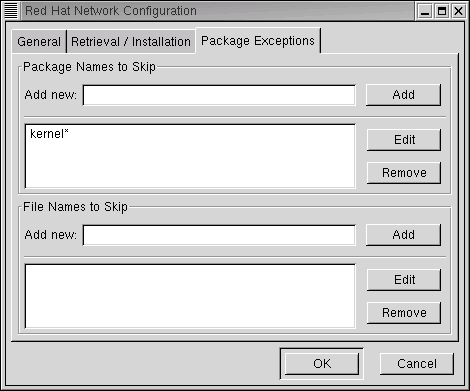Viewport: 470px width, 391px height.
Task: Edit the selected file name entry
Action: pos(404,280)
